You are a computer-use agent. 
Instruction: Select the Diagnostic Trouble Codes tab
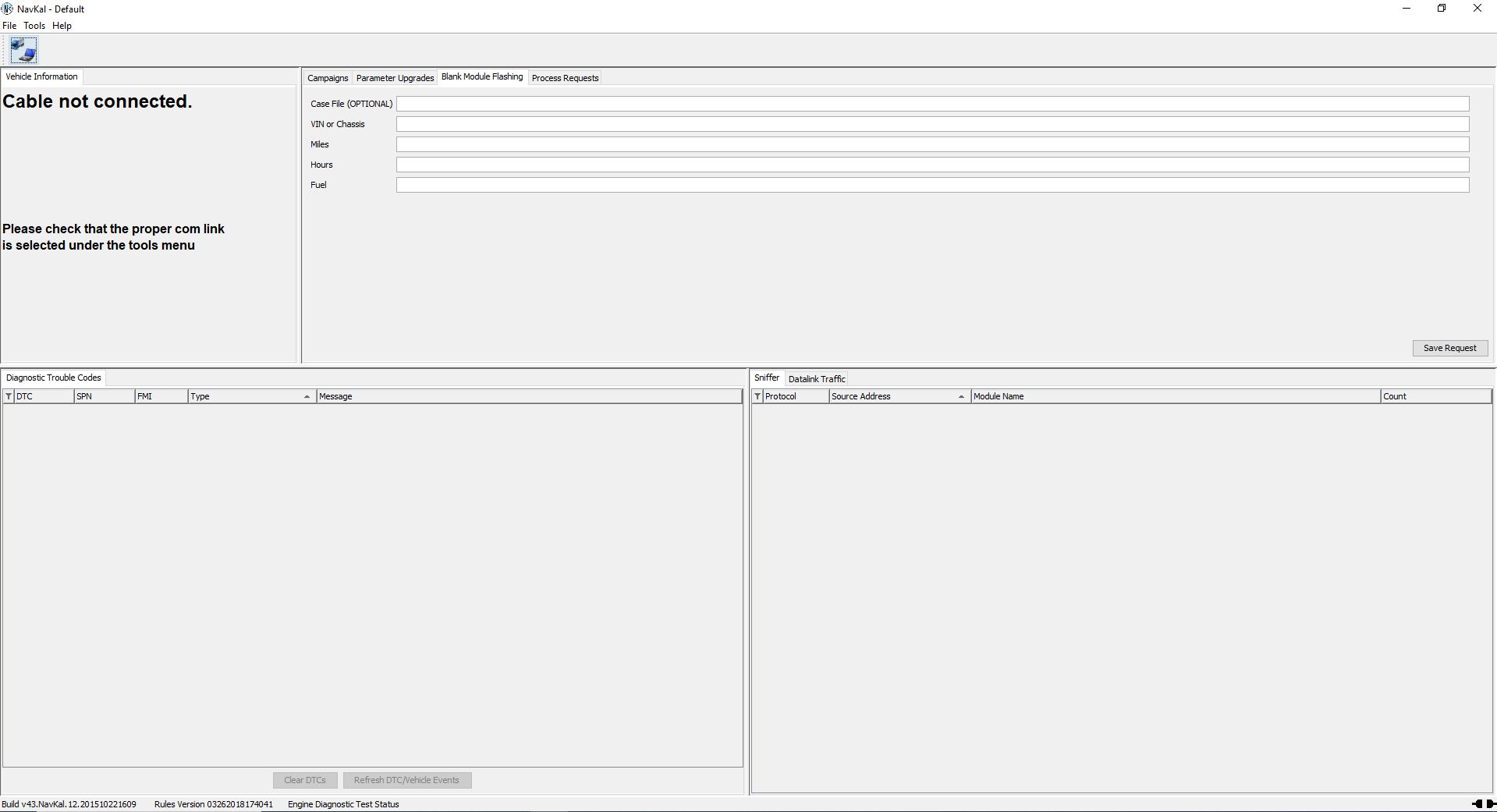[54, 378]
